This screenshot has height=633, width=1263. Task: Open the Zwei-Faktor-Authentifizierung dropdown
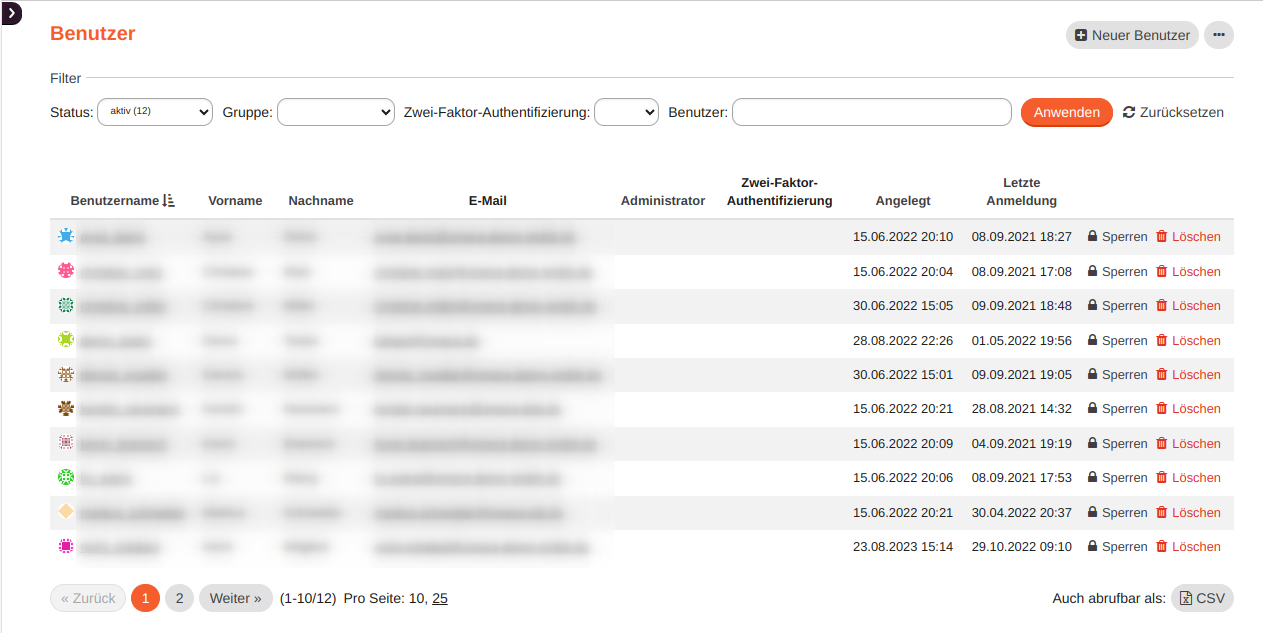(626, 112)
